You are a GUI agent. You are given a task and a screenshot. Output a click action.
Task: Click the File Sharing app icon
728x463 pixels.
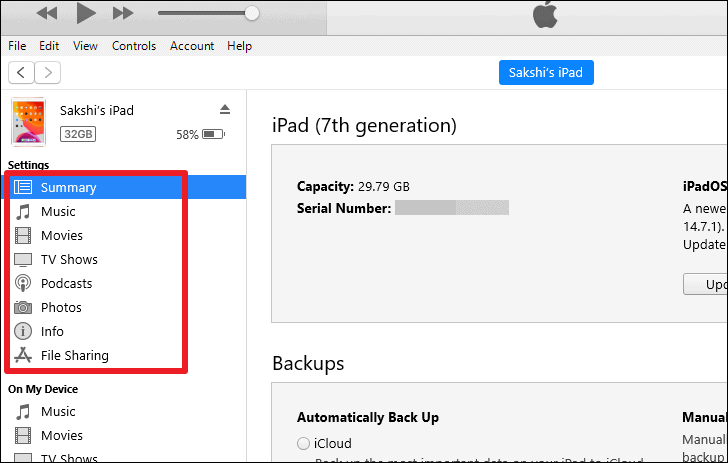click(x=23, y=355)
